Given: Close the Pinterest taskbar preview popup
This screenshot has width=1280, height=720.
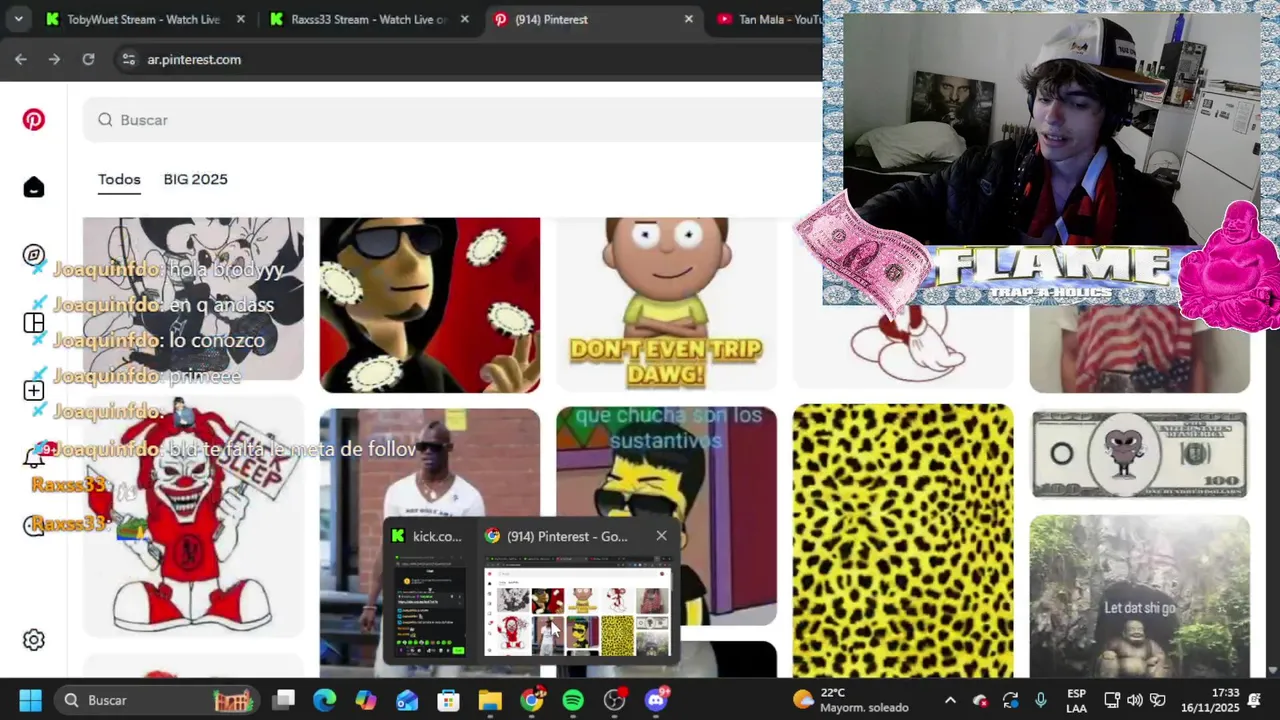Looking at the screenshot, I should tap(661, 536).
